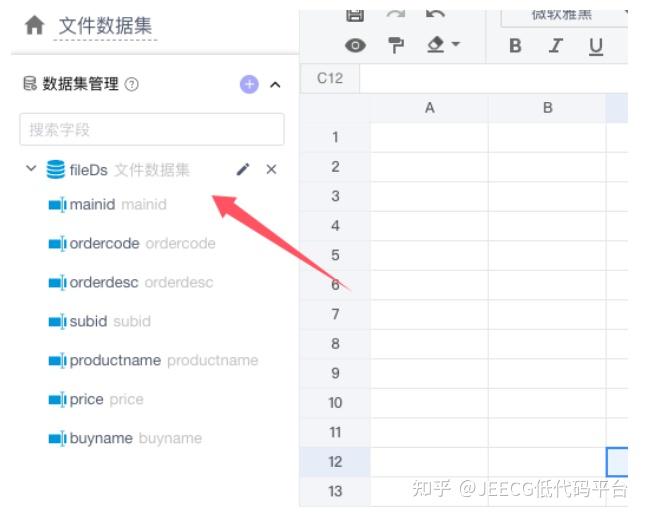Viewport: 645px width, 516px height.
Task: Click cell A1
Action: 429,137
